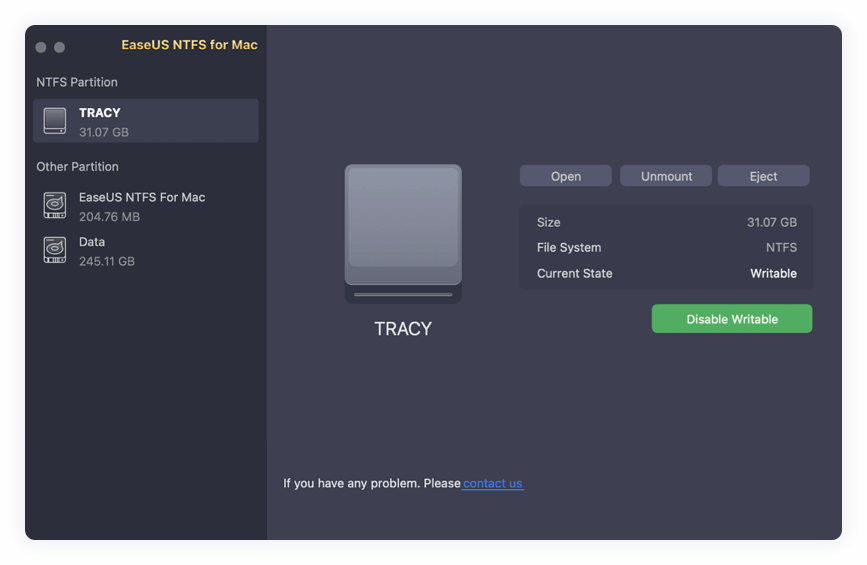Click the 245.11 GB size text

click(x=107, y=261)
